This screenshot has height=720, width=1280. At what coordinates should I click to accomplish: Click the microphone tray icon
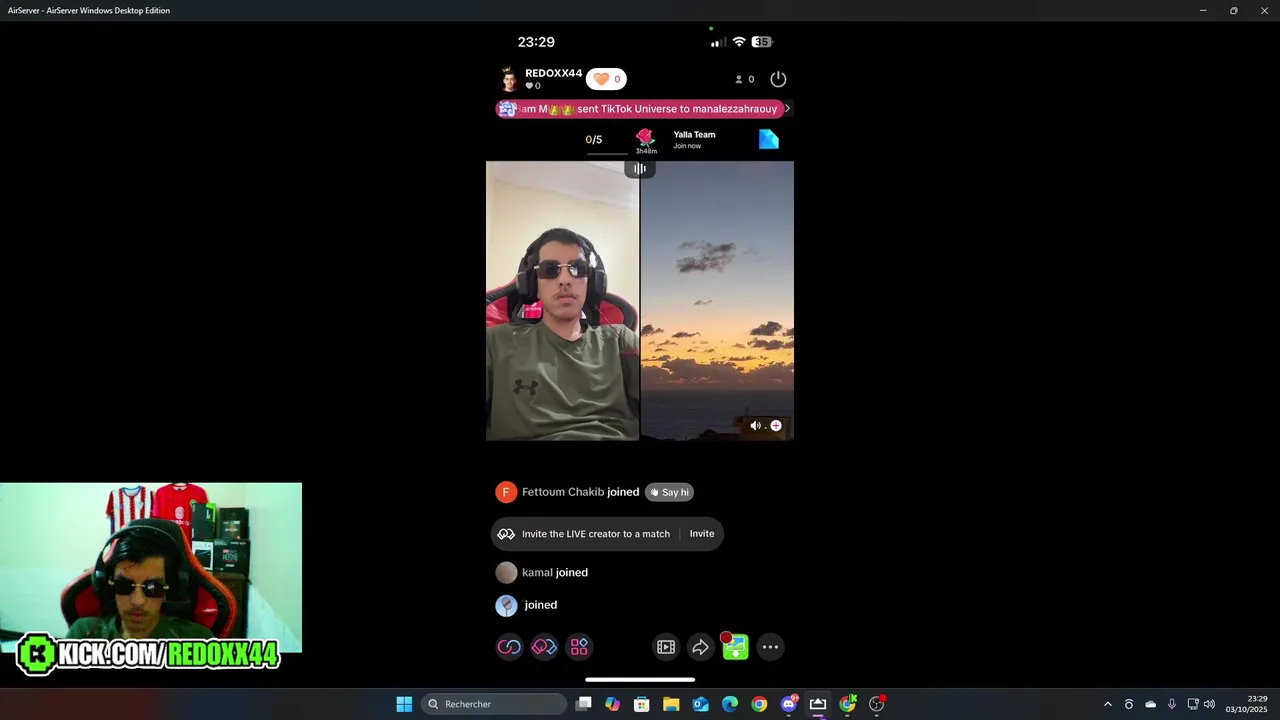tap(1171, 704)
